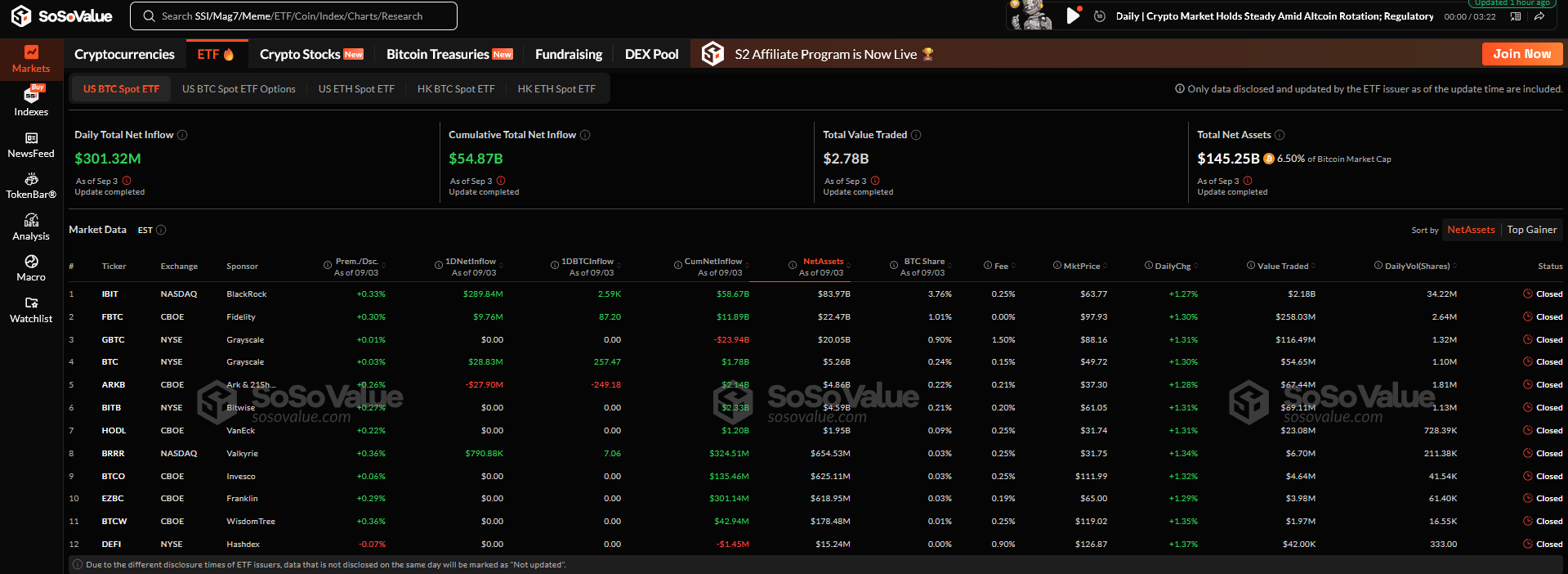
Task: Play the Daily crypto market audio briefing
Action: pyautogui.click(x=1073, y=16)
